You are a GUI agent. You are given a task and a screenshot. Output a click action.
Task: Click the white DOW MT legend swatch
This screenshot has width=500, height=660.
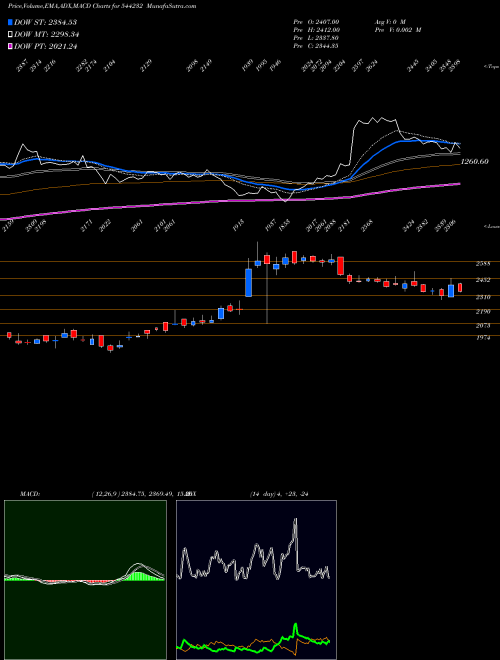click(10, 35)
